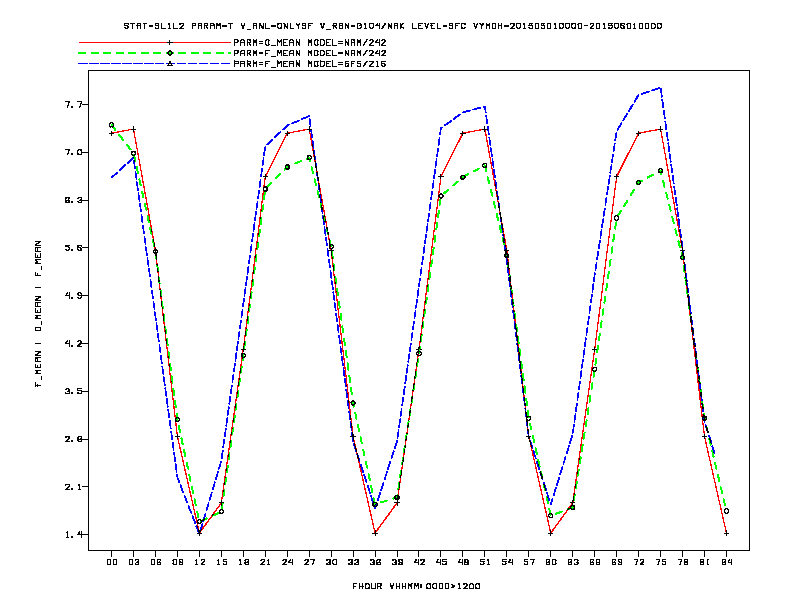Click the green circle data point at hour 84
This screenshot has height=612, width=792.
pos(726,511)
